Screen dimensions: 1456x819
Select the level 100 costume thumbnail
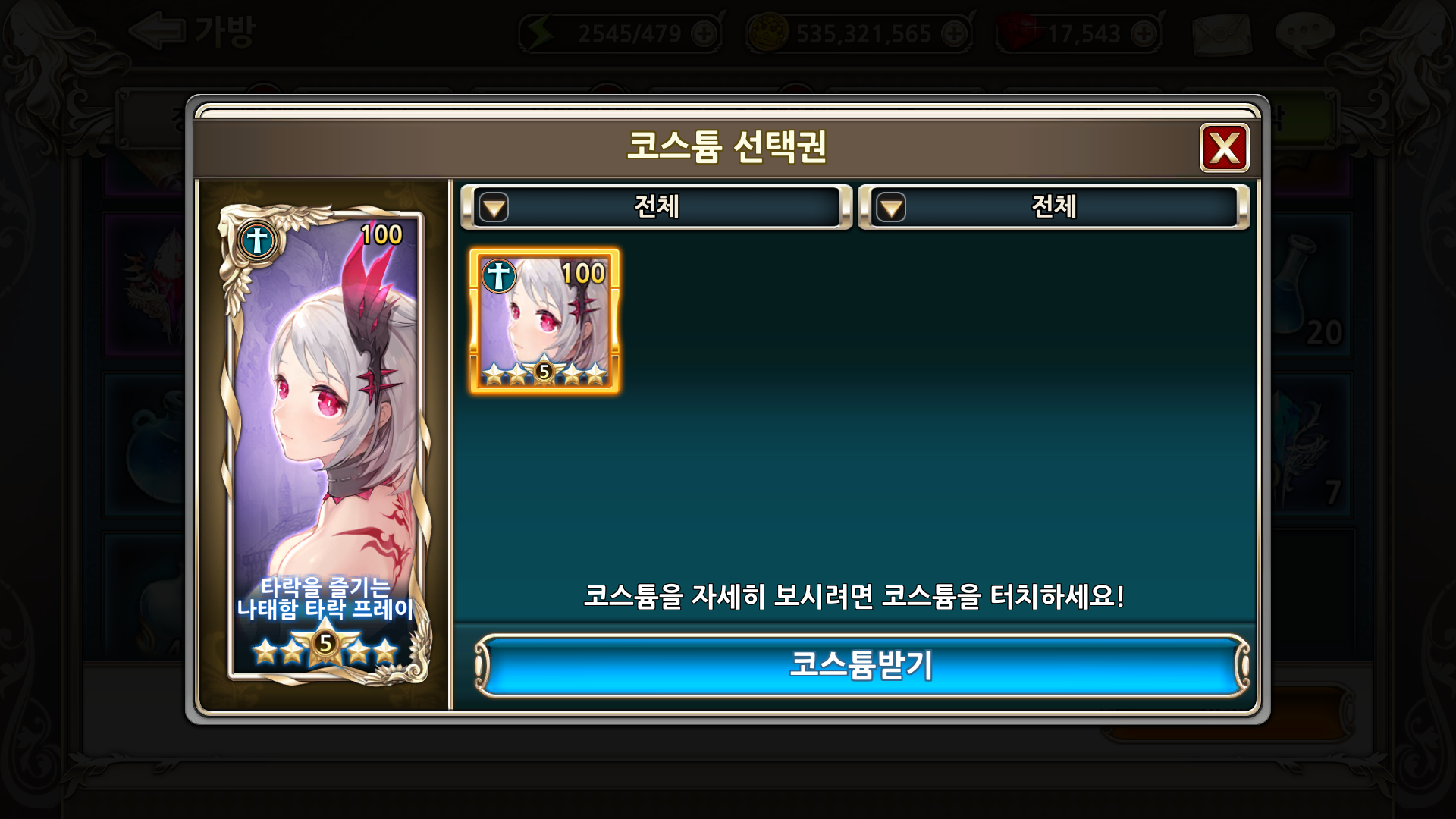coord(544,321)
